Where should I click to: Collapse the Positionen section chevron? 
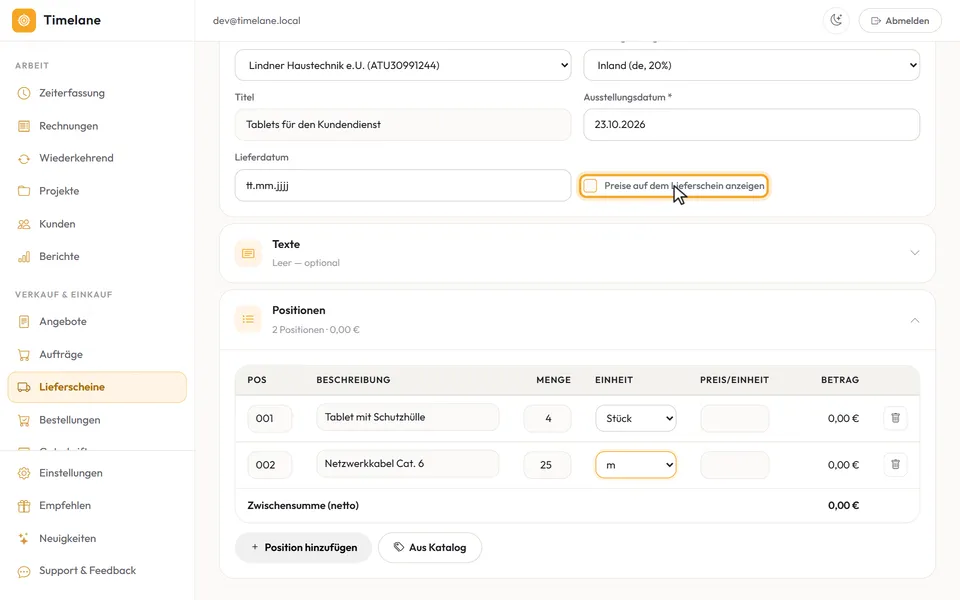pos(915,320)
